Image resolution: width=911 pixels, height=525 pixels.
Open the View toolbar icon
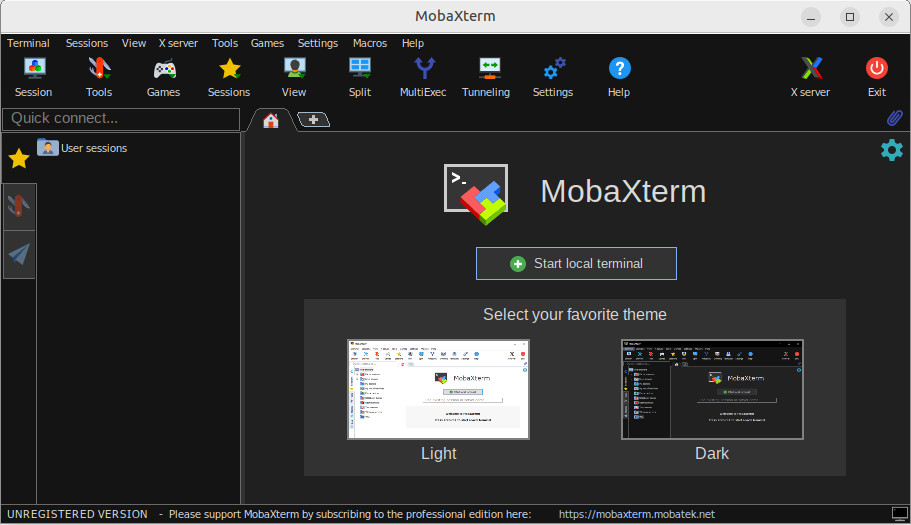pos(294,77)
